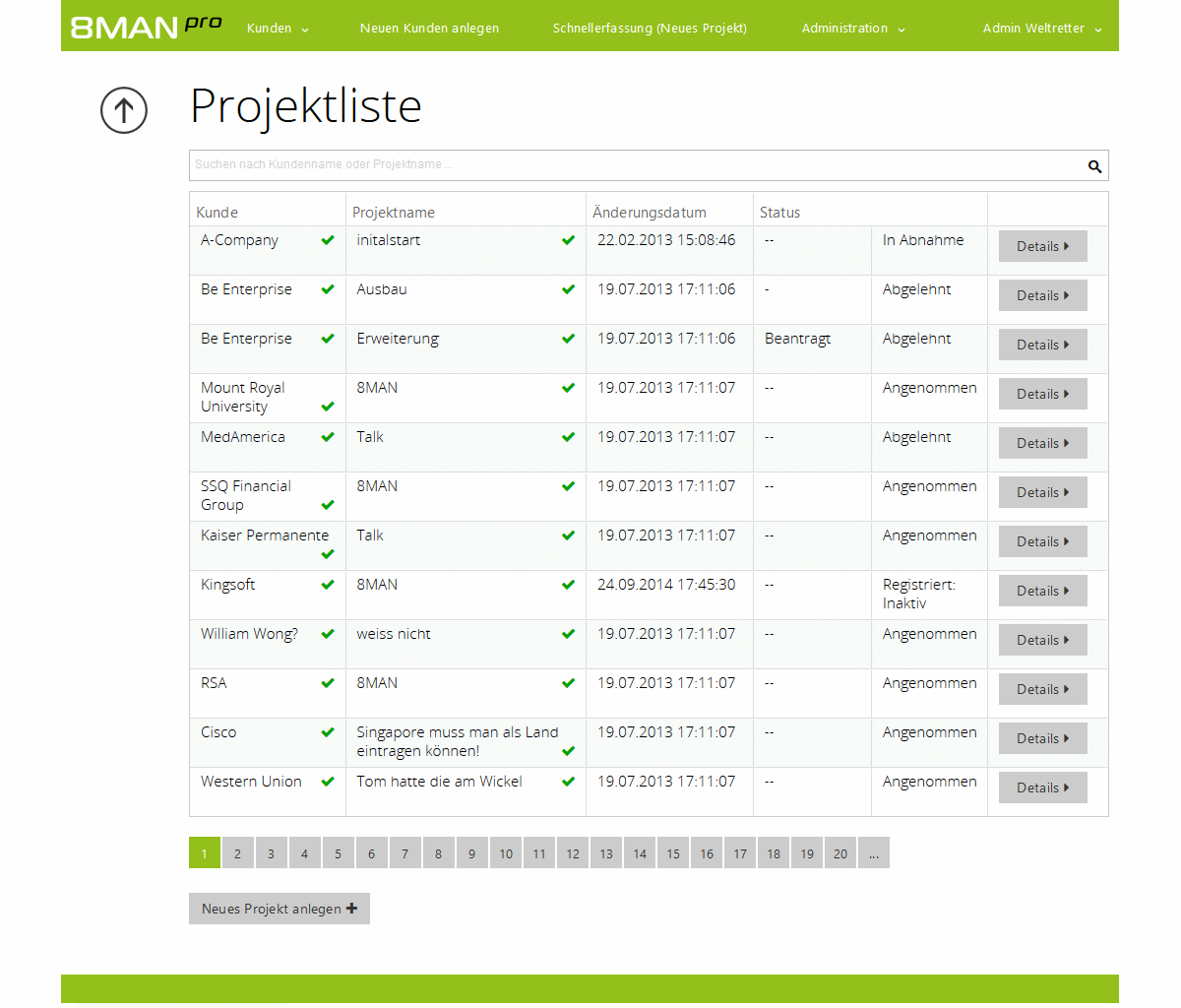This screenshot has height=1008, width=1181.
Task: Click the checkmark beside Western Union
Action: click(327, 781)
